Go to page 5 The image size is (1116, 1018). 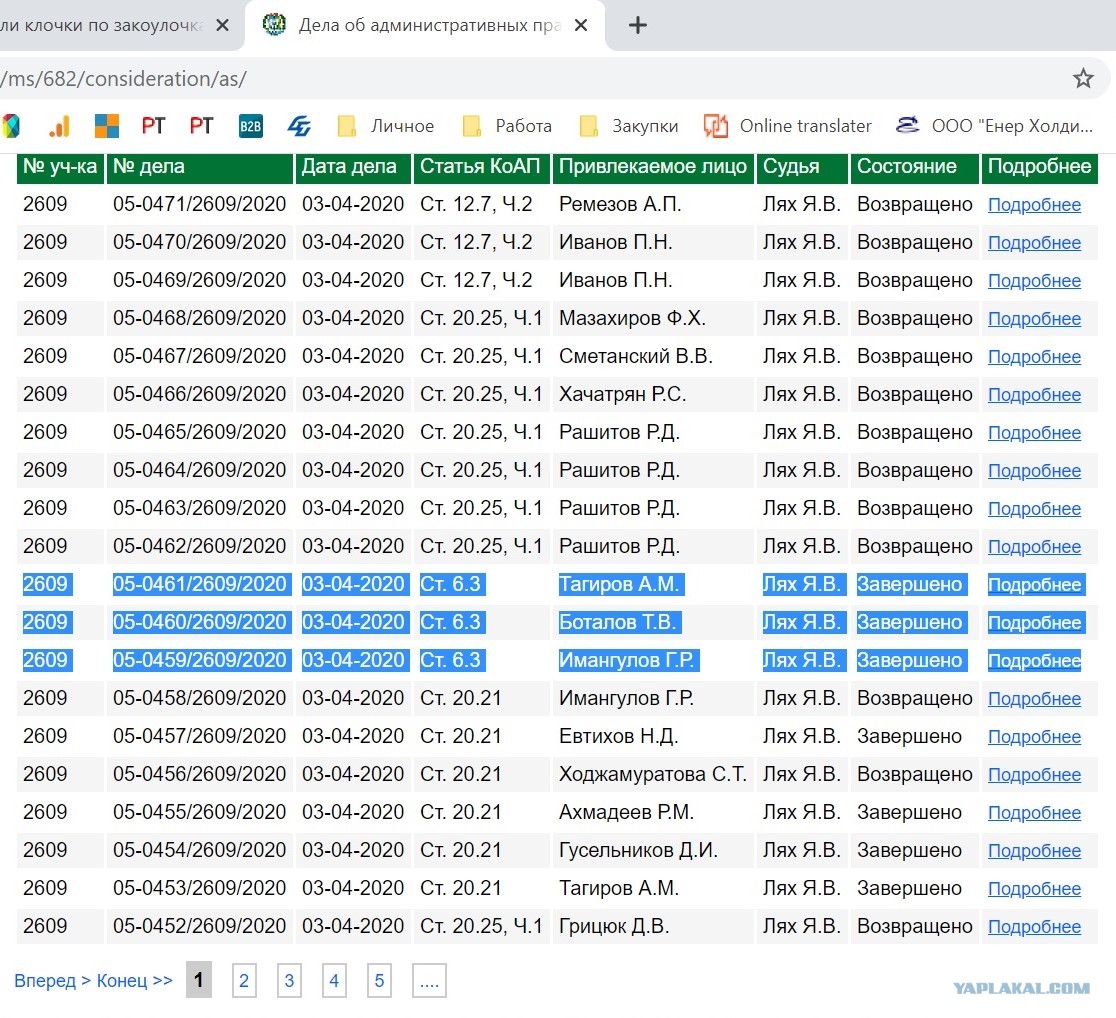(379, 980)
